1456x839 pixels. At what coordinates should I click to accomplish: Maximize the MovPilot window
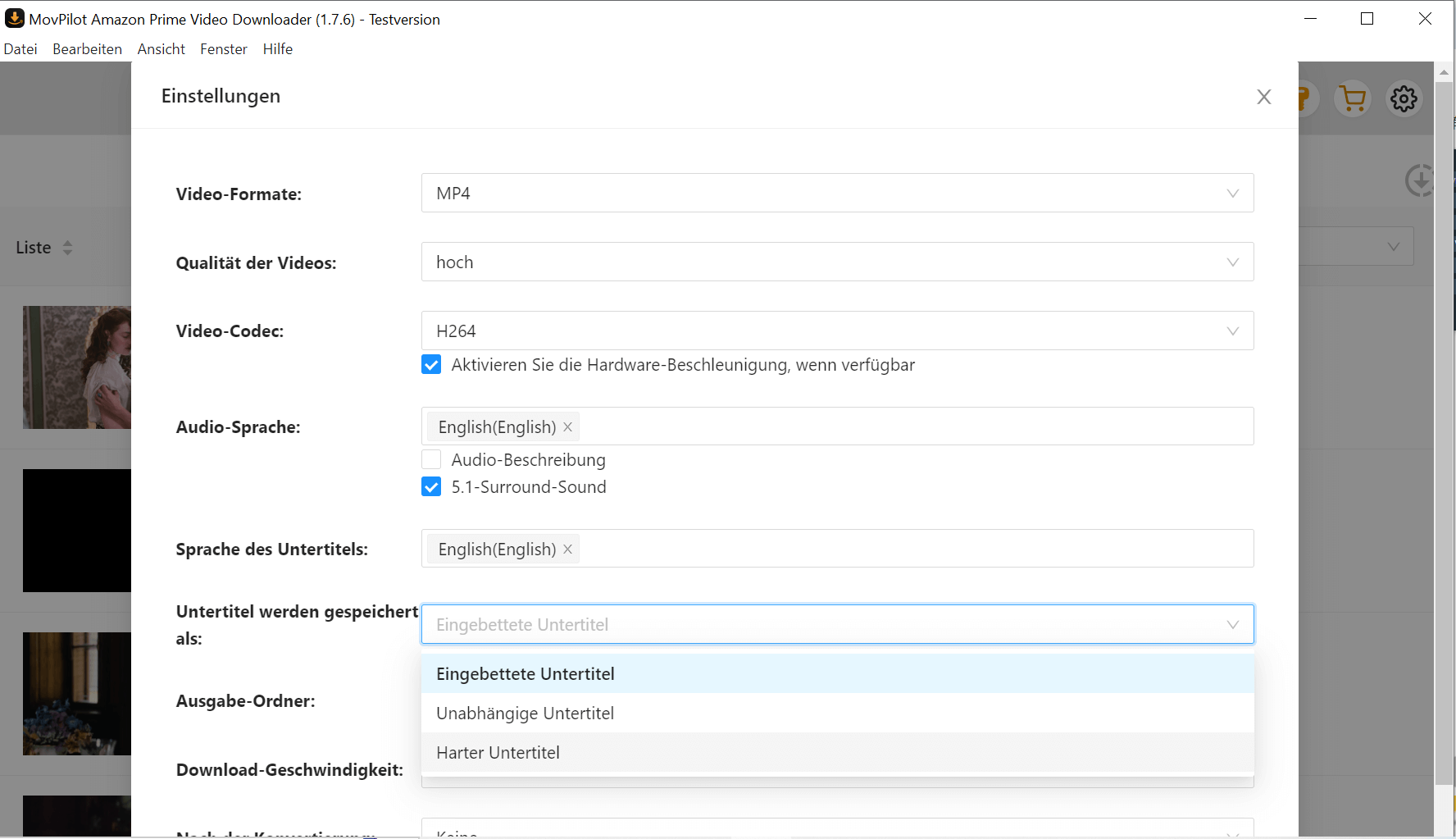pos(1367,19)
